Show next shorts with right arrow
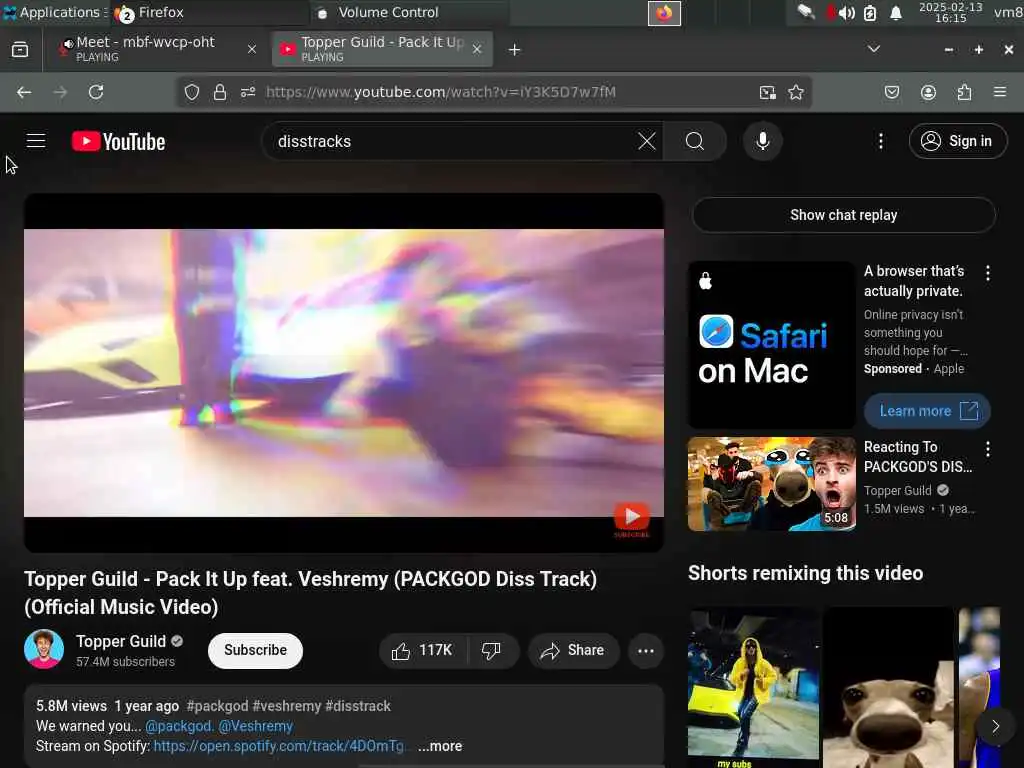 (995, 726)
